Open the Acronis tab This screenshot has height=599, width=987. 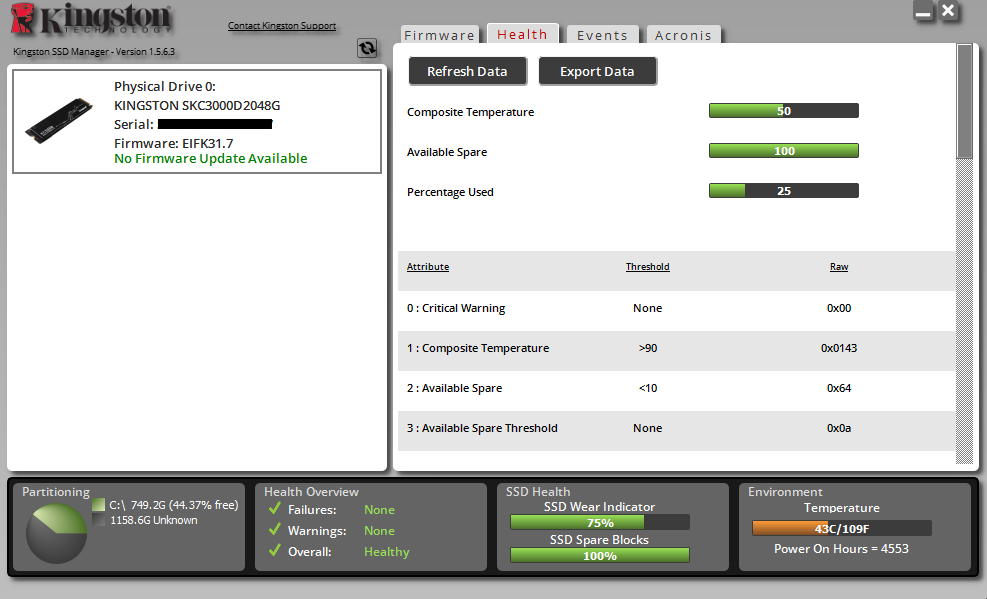click(x=683, y=35)
